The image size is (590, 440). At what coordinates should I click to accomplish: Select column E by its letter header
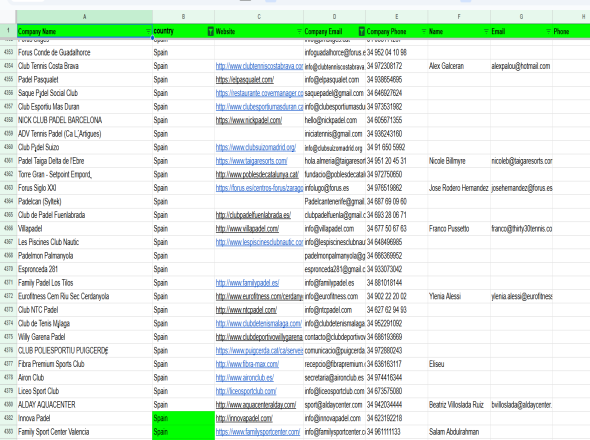click(x=397, y=17)
